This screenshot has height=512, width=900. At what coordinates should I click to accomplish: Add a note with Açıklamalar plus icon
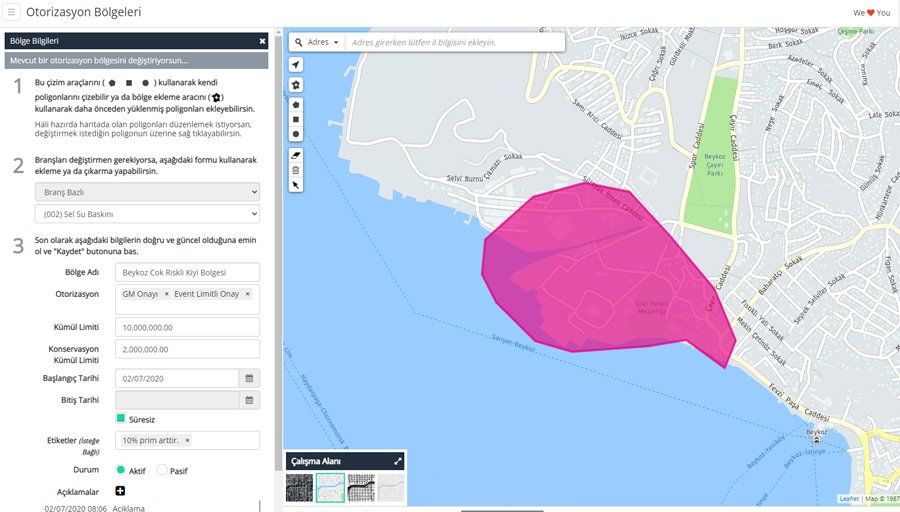coord(120,491)
